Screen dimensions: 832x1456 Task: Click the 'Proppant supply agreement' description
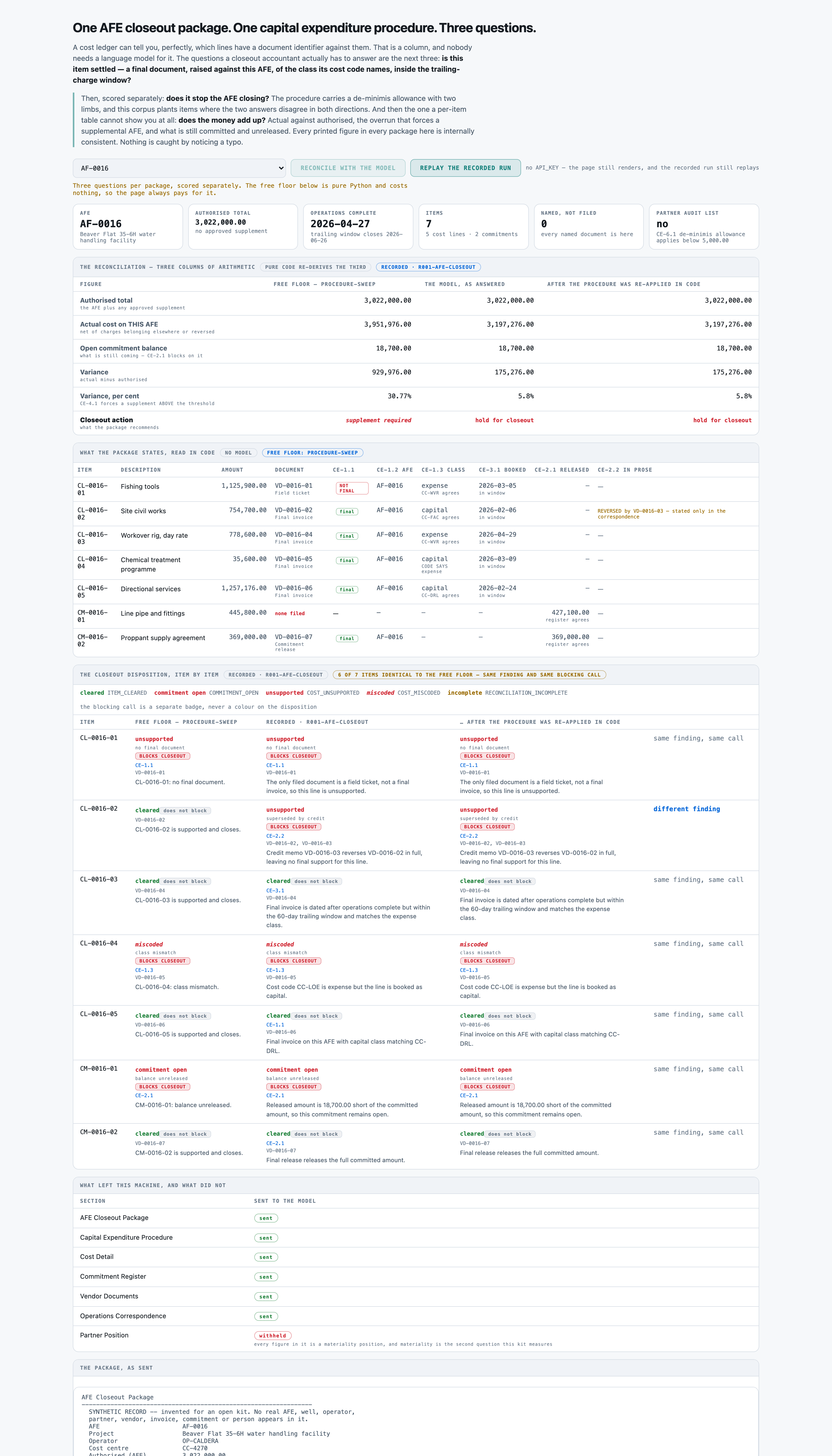click(163, 638)
